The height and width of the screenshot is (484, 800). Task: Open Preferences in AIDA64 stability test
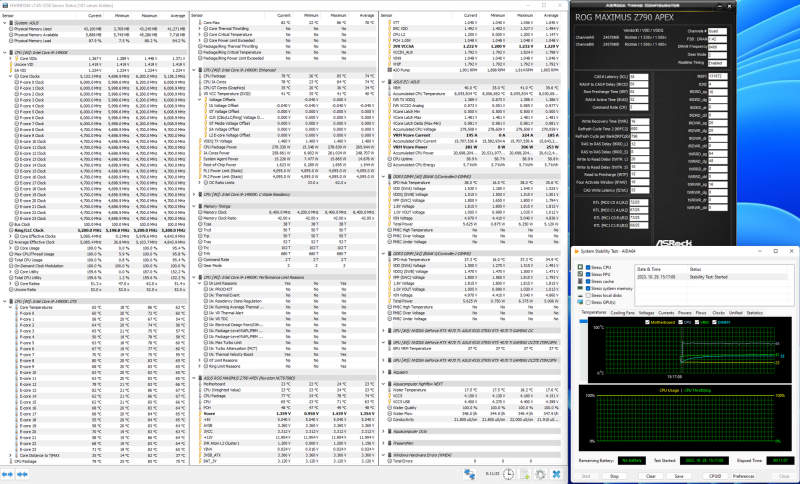point(743,476)
